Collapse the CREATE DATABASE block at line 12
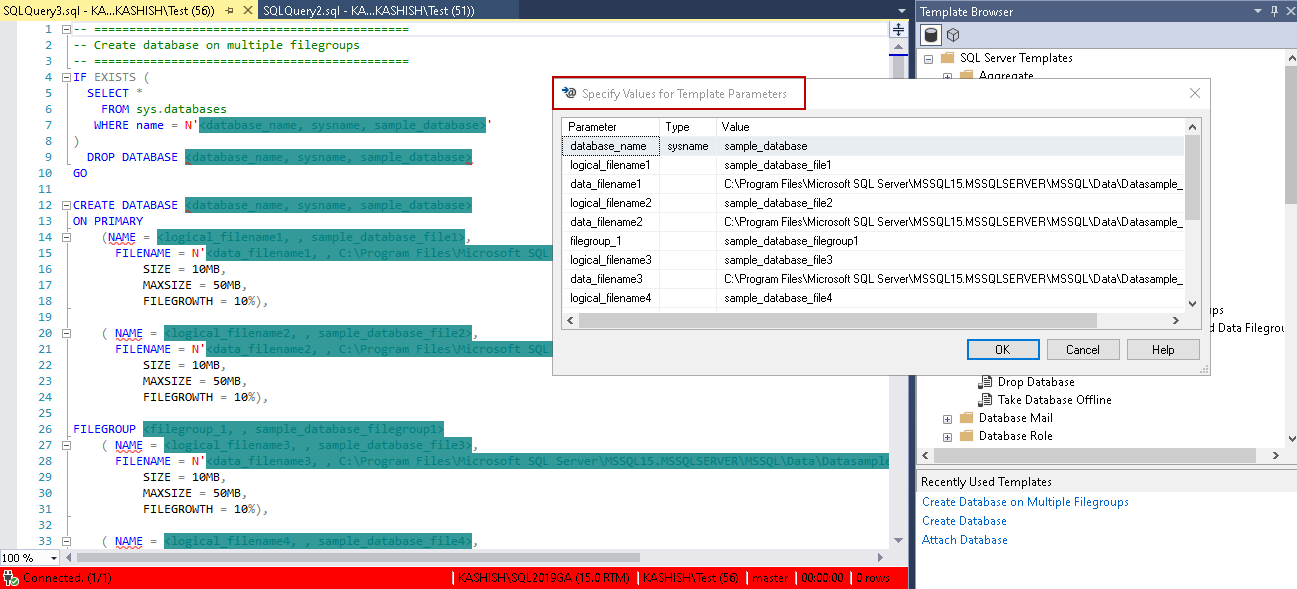Screen dimensions: 1297x589 click(66, 205)
